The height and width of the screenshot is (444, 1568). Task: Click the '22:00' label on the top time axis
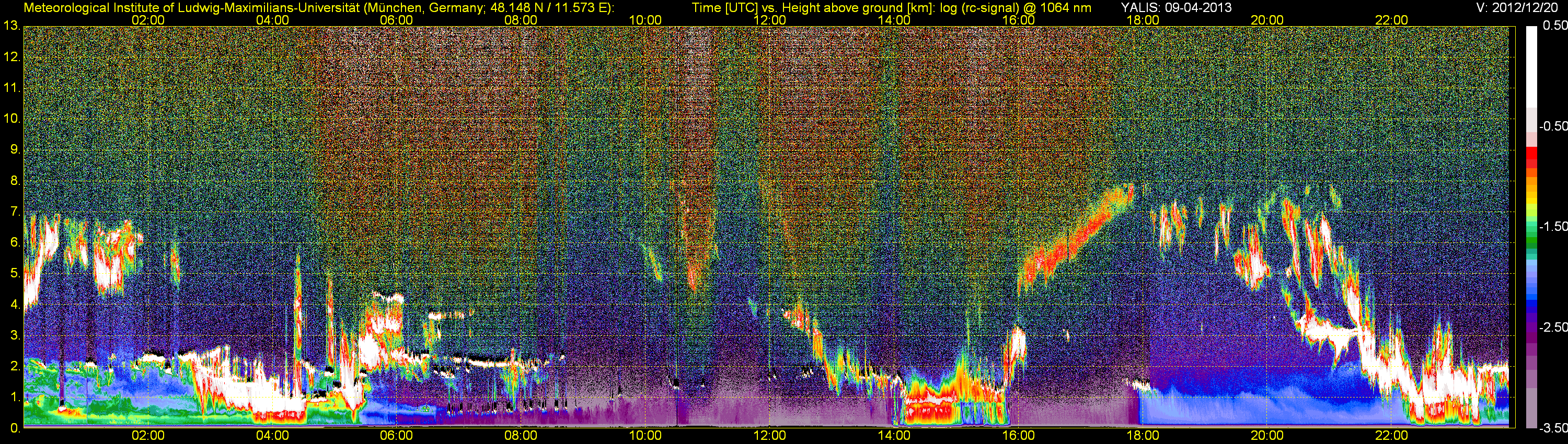pyautogui.click(x=1391, y=20)
